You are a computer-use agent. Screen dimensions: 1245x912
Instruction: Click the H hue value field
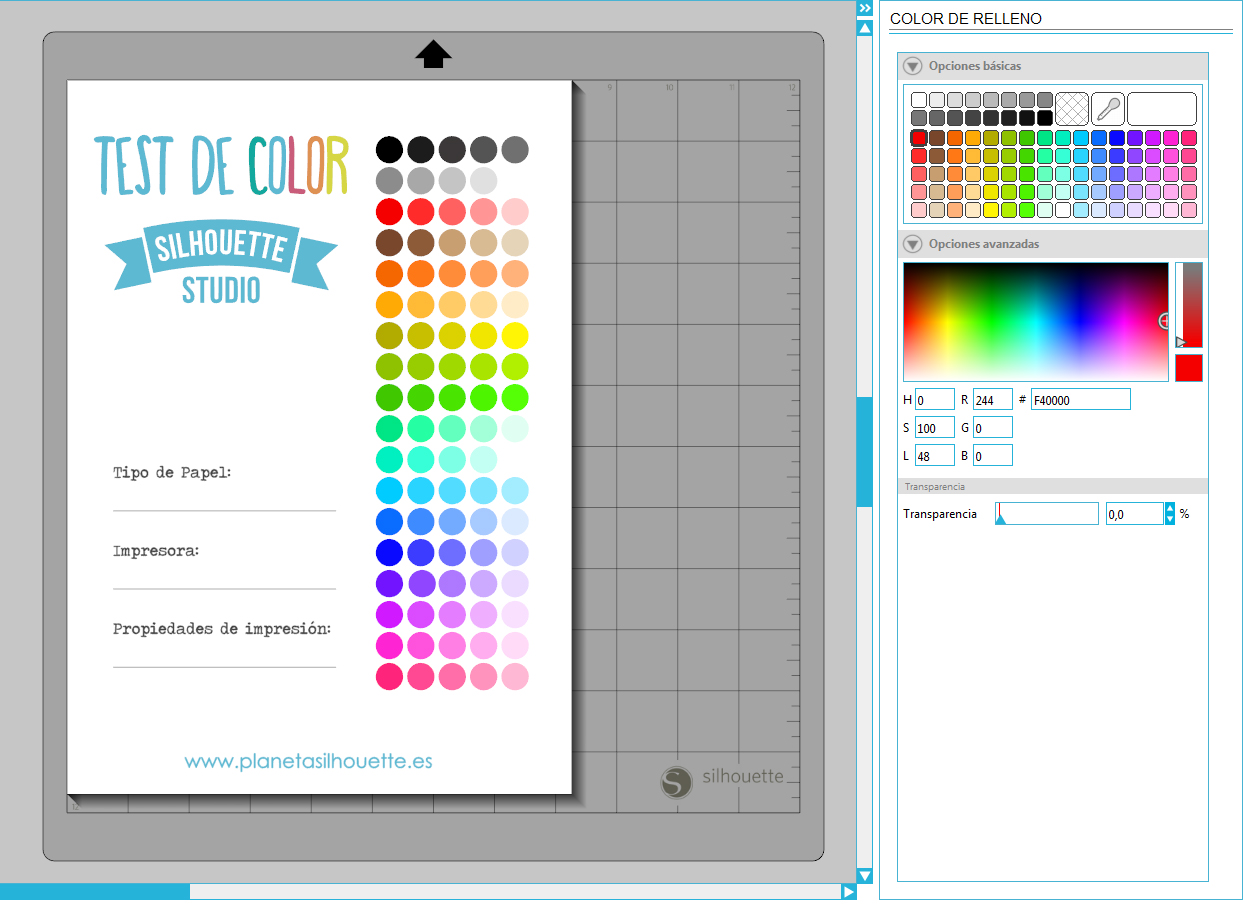pyautogui.click(x=934, y=400)
